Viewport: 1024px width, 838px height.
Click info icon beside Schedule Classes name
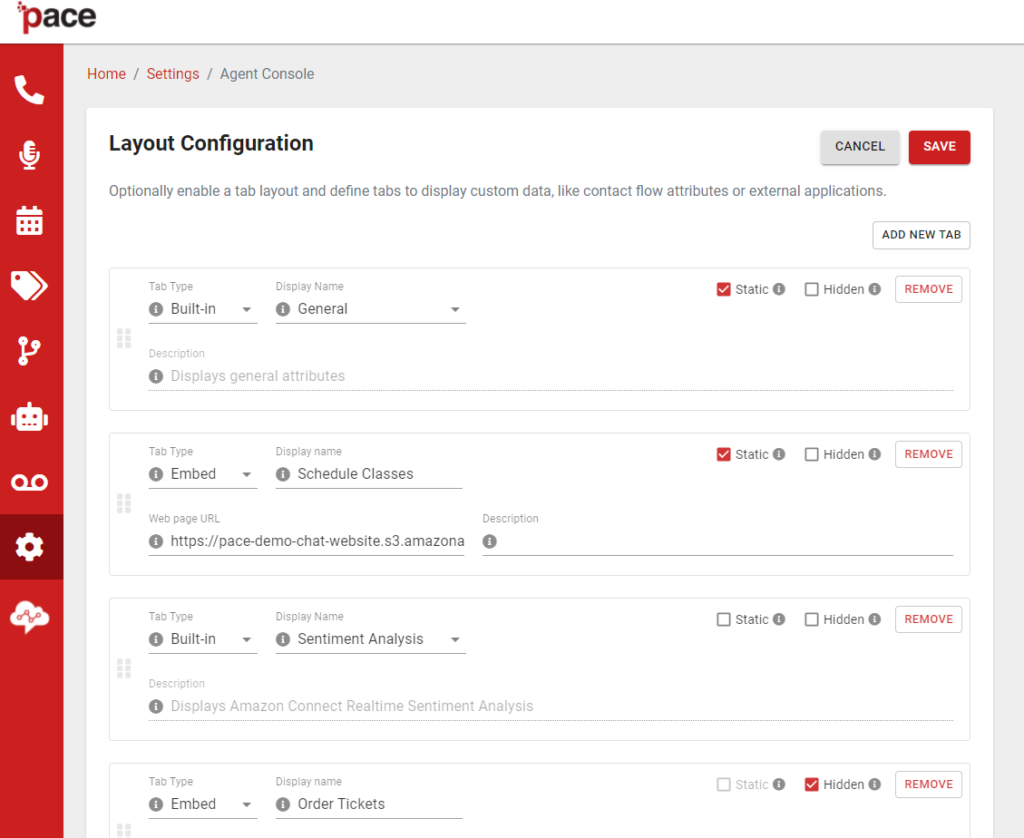(x=283, y=474)
